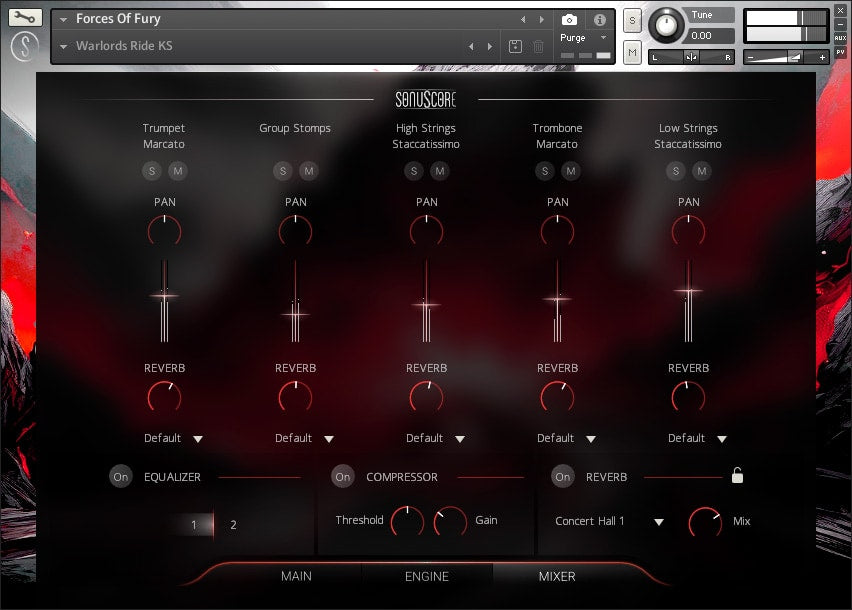Open High Strings reverb Default dropdown
The image size is (852, 610).
tap(435, 438)
